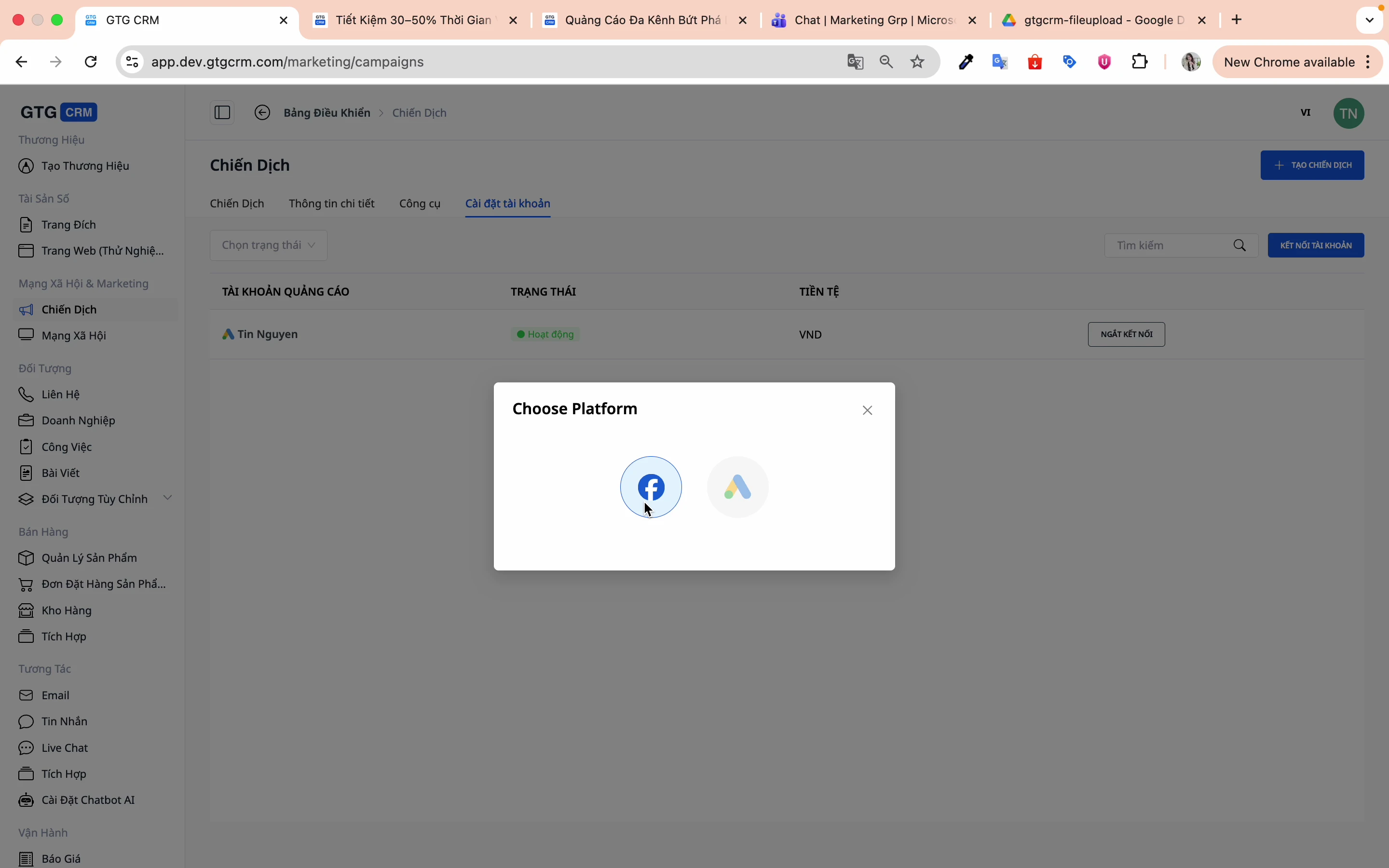Click KẾT NỐI TÀI KHOẢN button
This screenshot has height=868, width=1389.
click(x=1316, y=245)
